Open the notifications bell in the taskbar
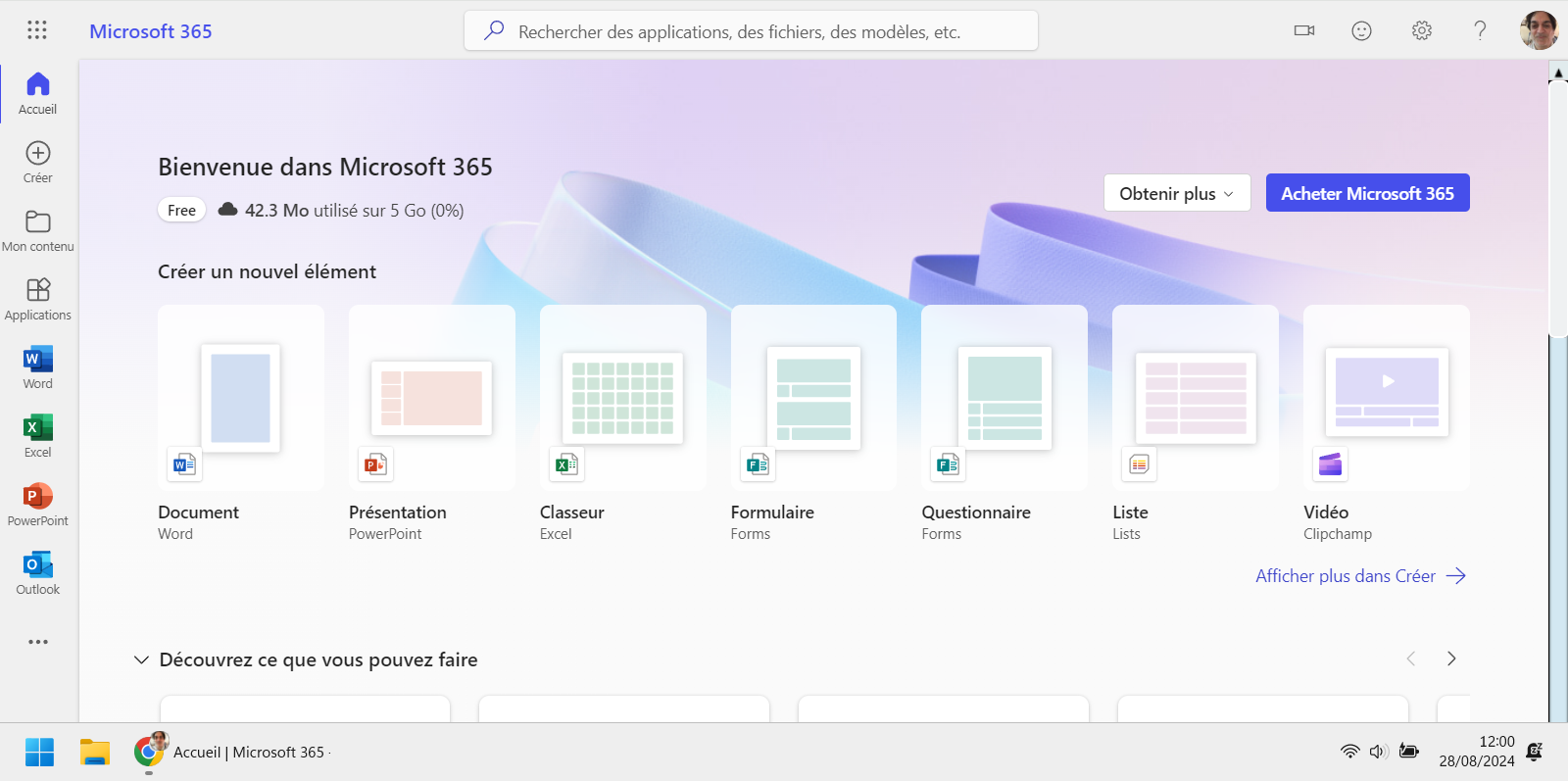Screen dimensions: 1568x781 [x=1535, y=752]
